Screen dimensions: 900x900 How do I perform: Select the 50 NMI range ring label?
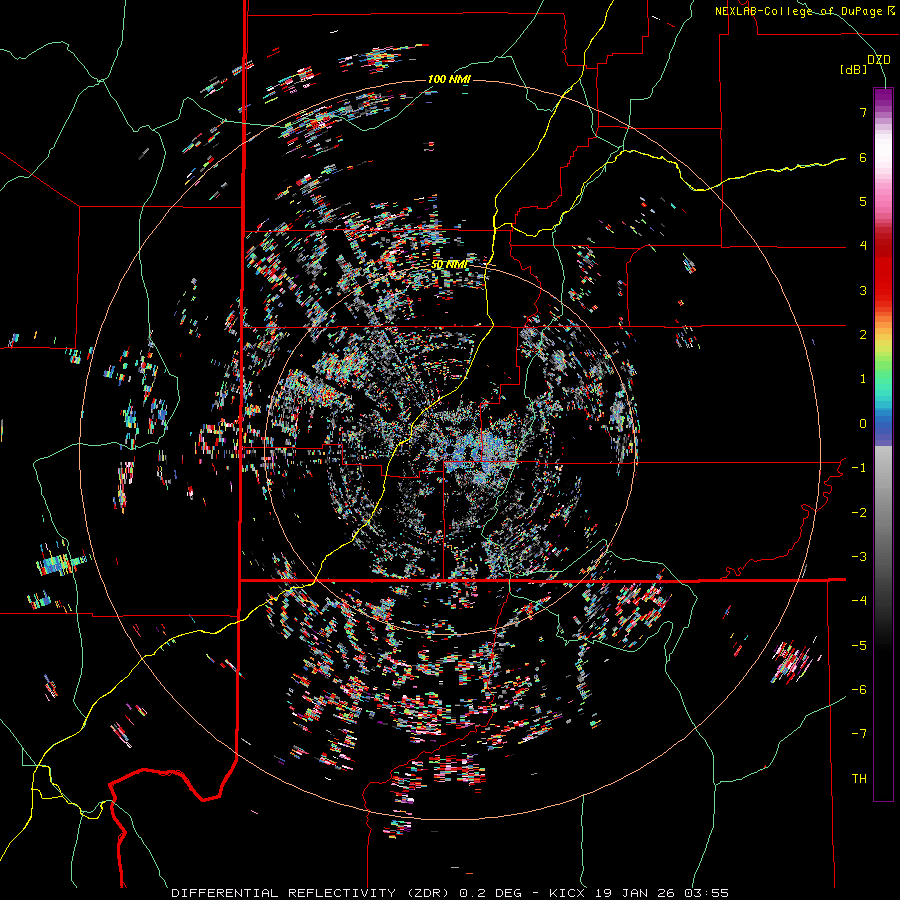449,265
